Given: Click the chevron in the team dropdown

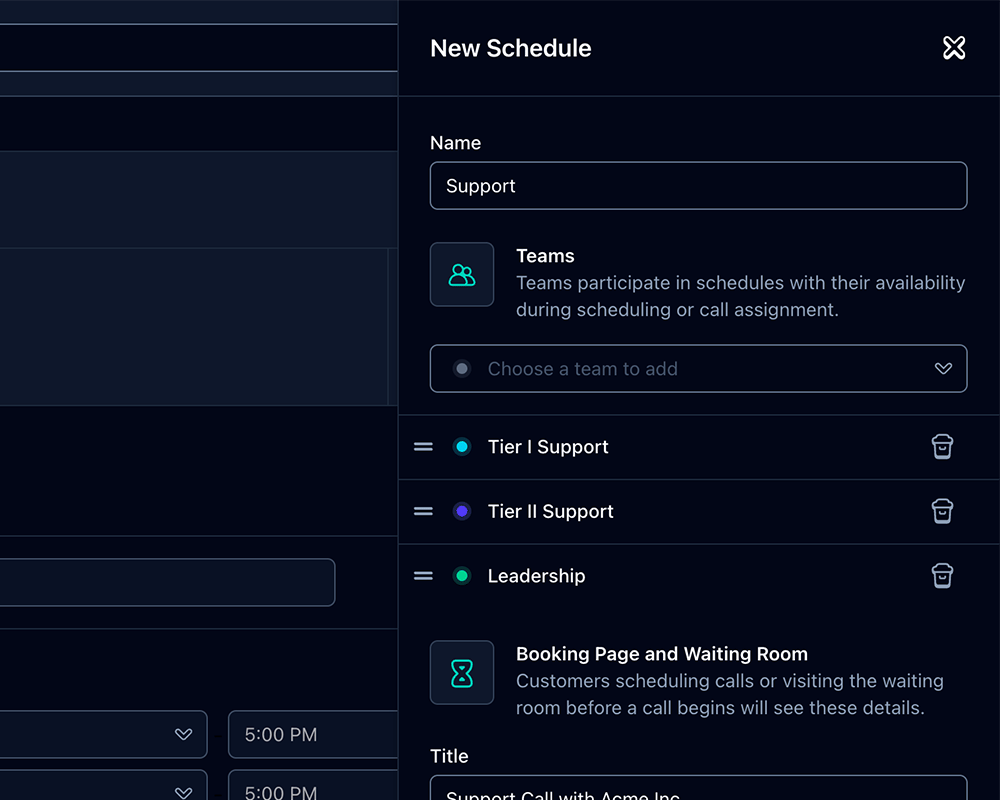Looking at the screenshot, I should pyautogui.click(x=943, y=369).
